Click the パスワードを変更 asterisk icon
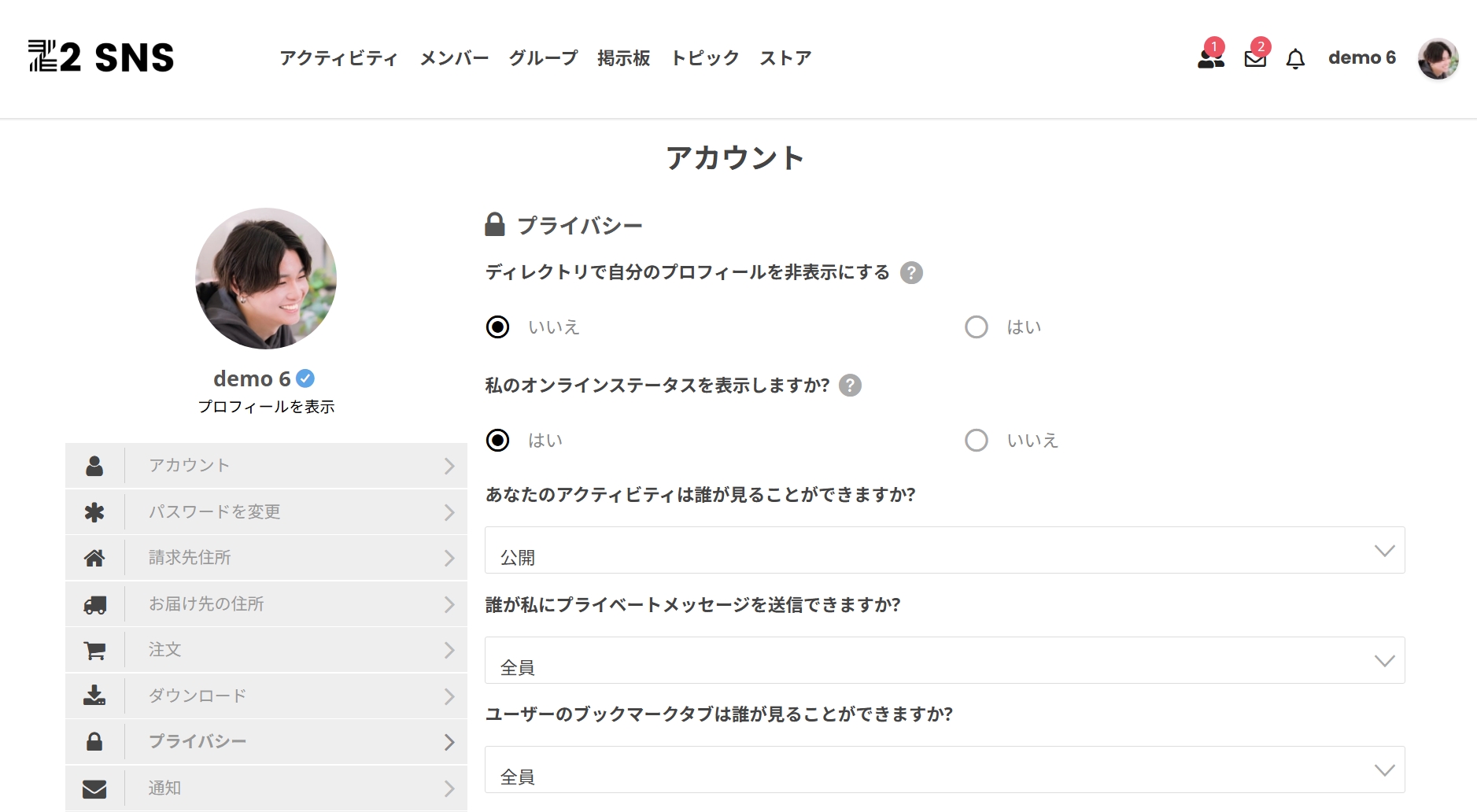Viewport: 1477px width, 812px height. [94, 512]
